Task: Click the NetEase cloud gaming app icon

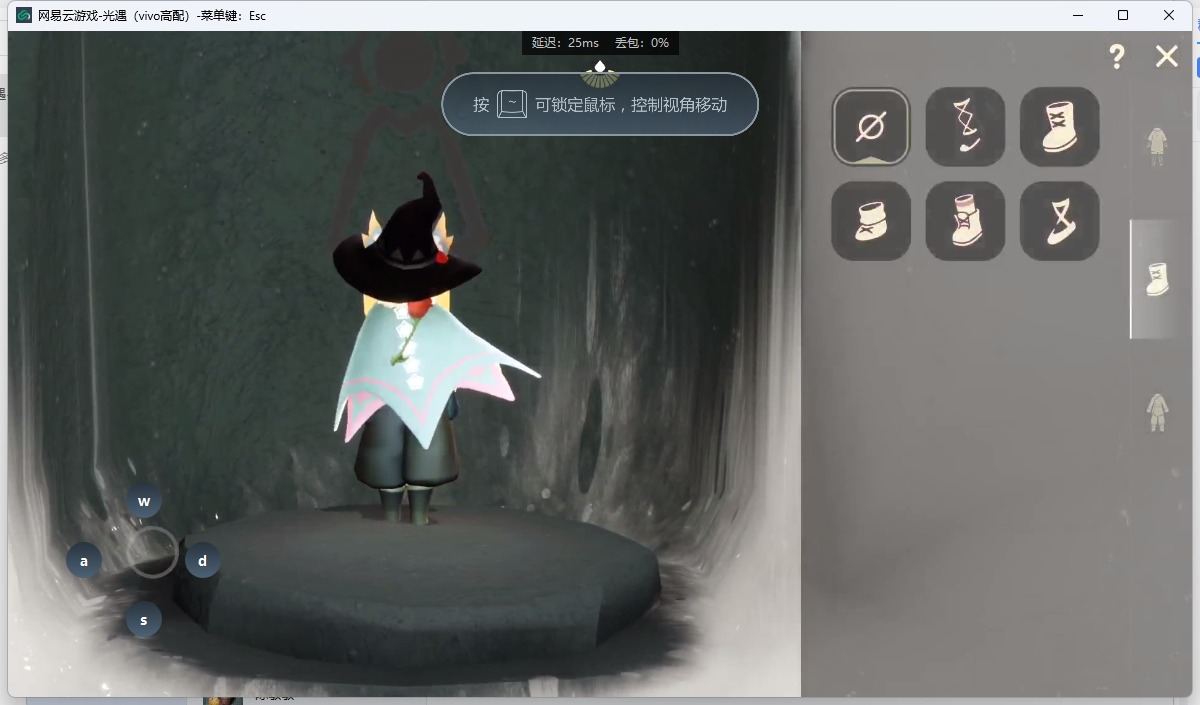Action: 24,15
